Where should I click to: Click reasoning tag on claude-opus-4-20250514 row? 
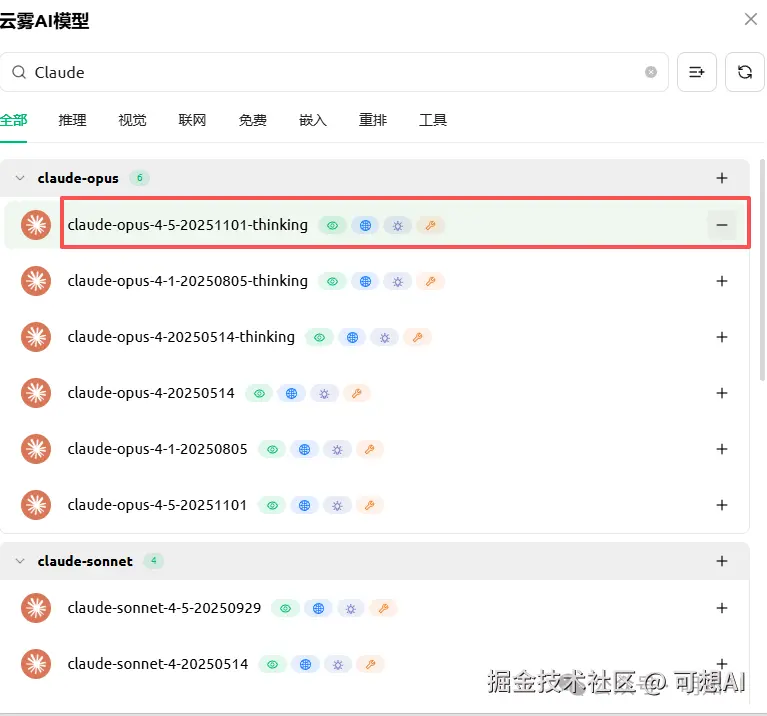[324, 394]
